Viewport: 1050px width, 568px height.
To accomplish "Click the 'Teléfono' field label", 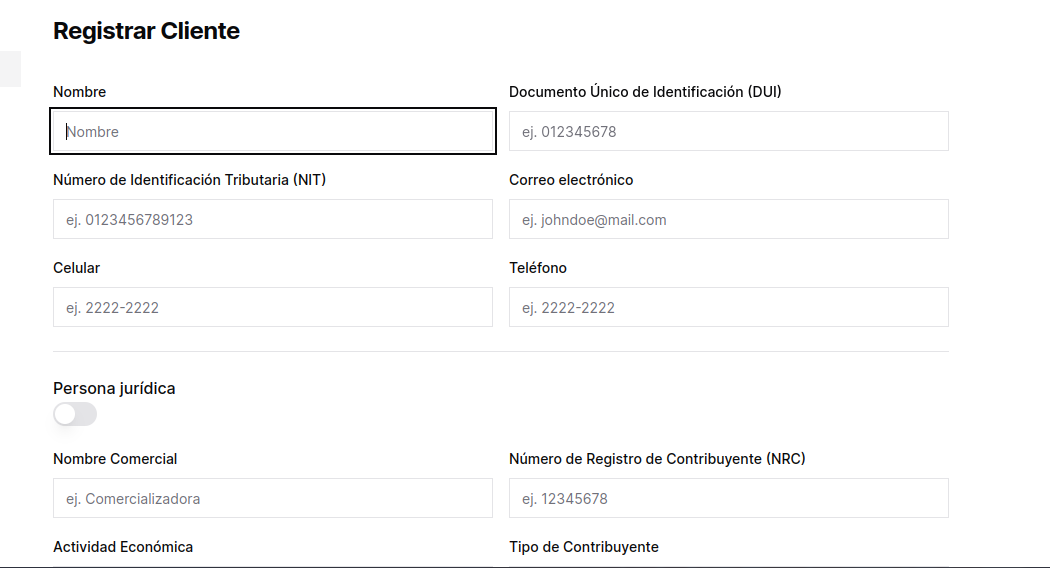I will pos(538,268).
